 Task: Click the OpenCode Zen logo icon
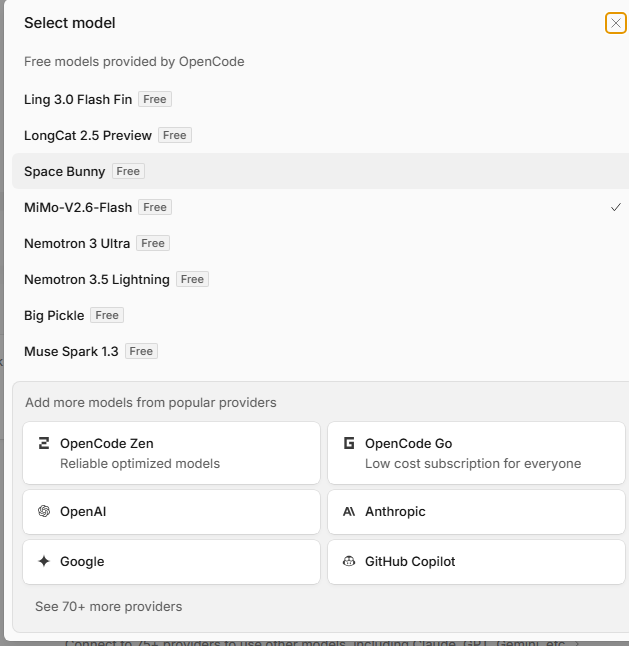44,443
